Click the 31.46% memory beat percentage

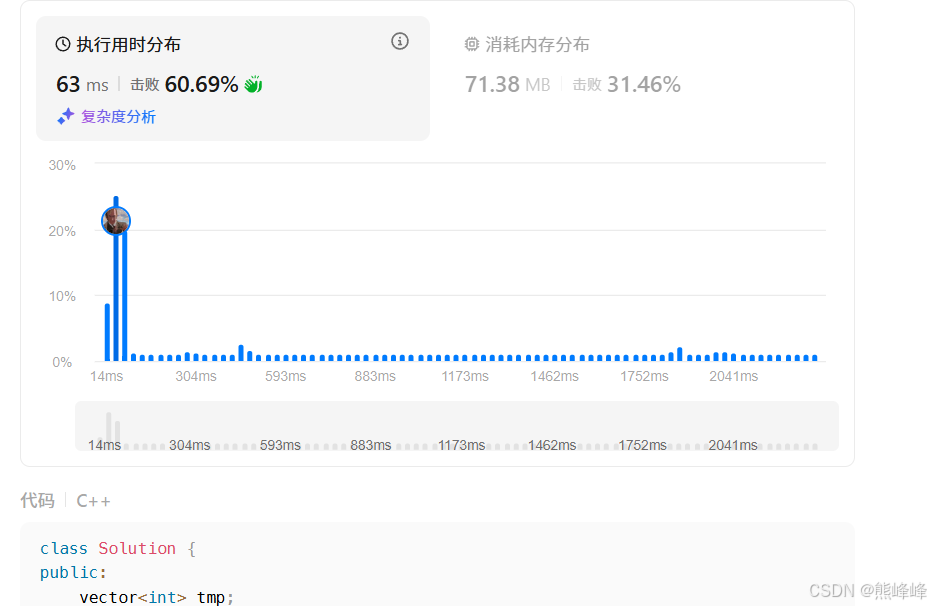coord(644,84)
